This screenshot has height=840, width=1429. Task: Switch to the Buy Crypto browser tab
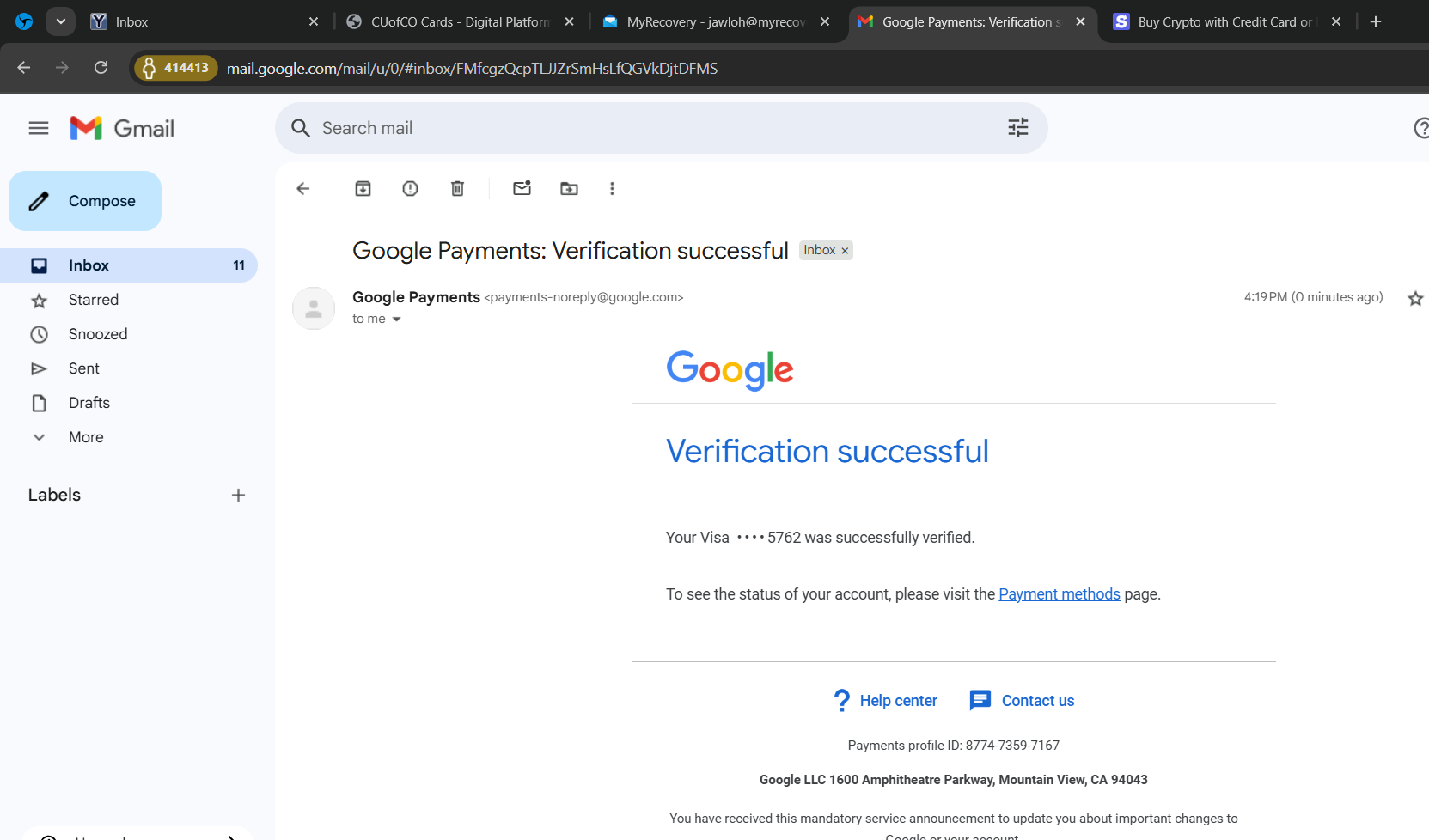(x=1224, y=22)
